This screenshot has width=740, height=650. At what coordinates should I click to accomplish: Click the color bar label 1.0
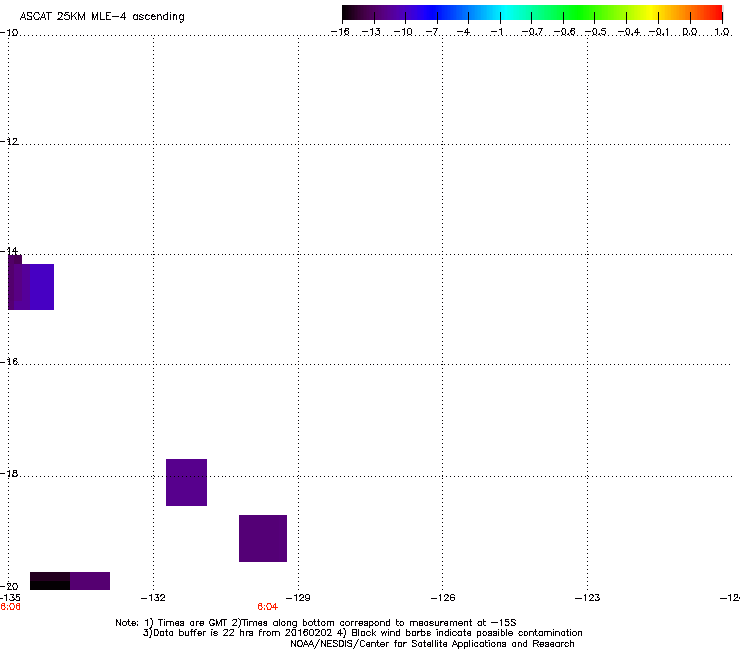tap(722, 32)
